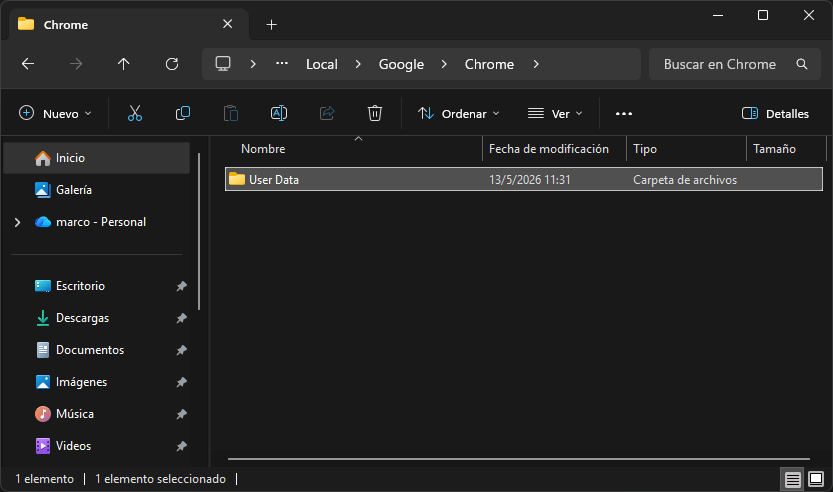
Task: Click the navigation pane vertical scrollbar
Action: (199, 232)
